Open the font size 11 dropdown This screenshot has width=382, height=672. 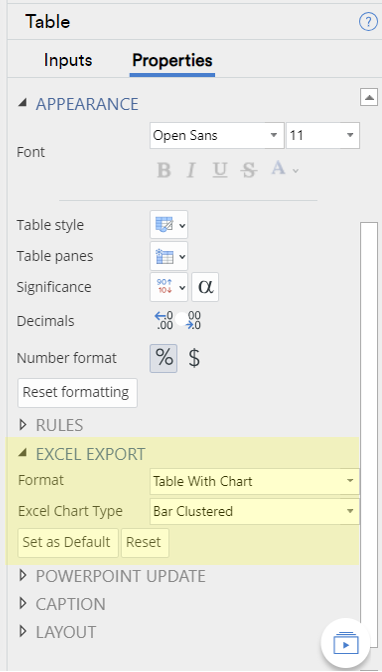[x=323, y=135]
